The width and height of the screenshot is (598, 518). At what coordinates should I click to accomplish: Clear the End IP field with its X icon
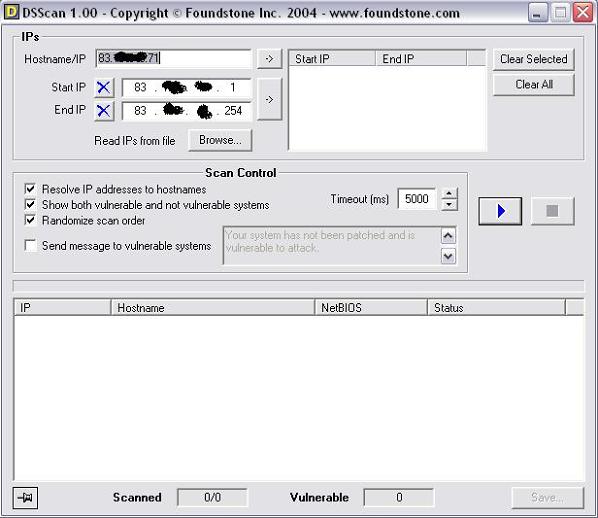point(104,111)
